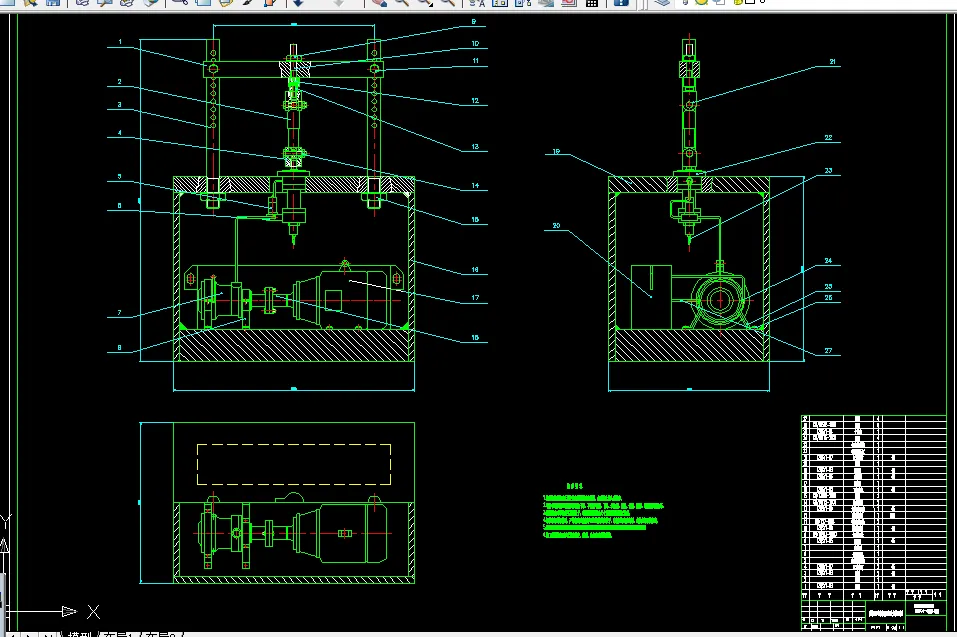Click the UCS X axis icon
The height and width of the screenshot is (637, 957).
[x=93, y=612]
